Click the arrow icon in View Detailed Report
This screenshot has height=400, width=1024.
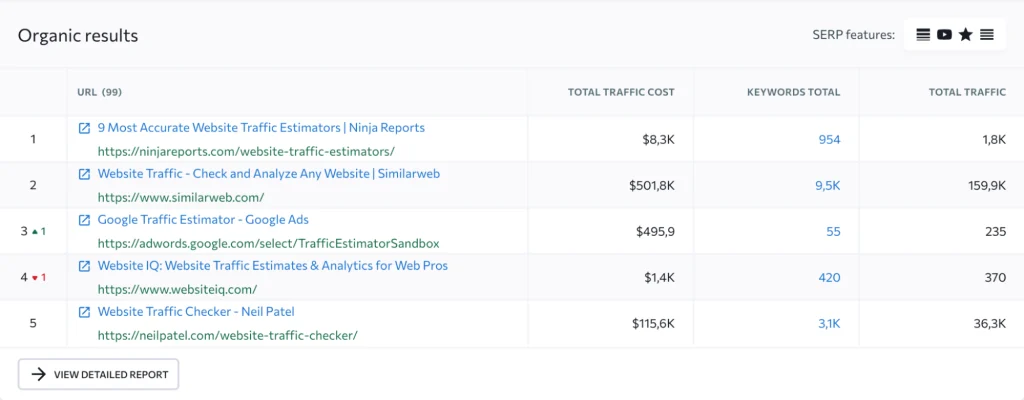pos(39,375)
